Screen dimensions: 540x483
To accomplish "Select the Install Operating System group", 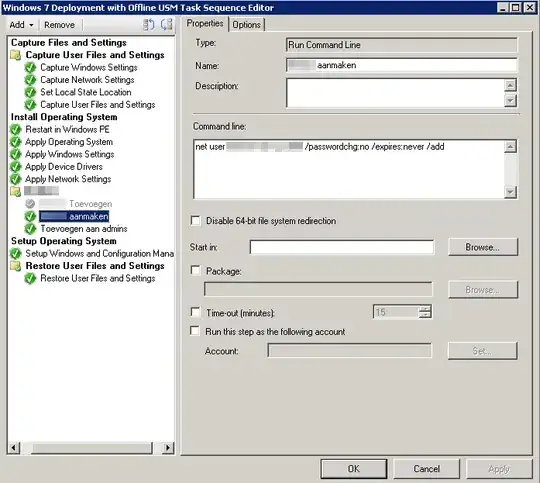I will [x=64, y=117].
